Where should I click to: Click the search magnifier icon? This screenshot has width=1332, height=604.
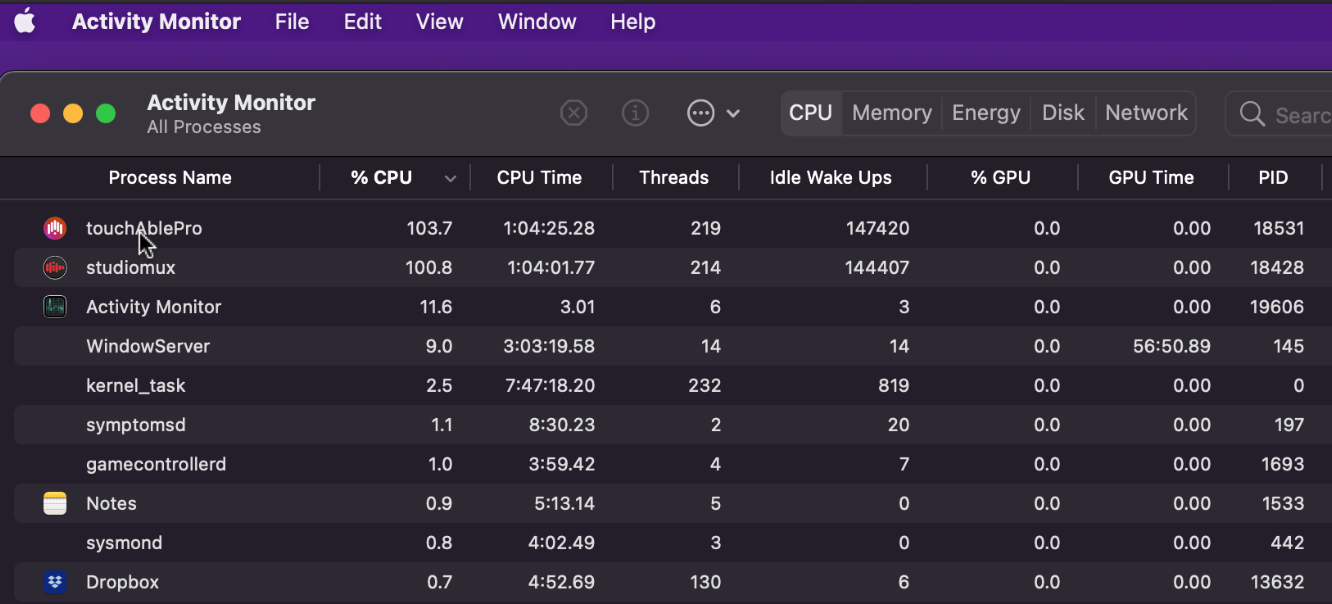(x=1252, y=114)
